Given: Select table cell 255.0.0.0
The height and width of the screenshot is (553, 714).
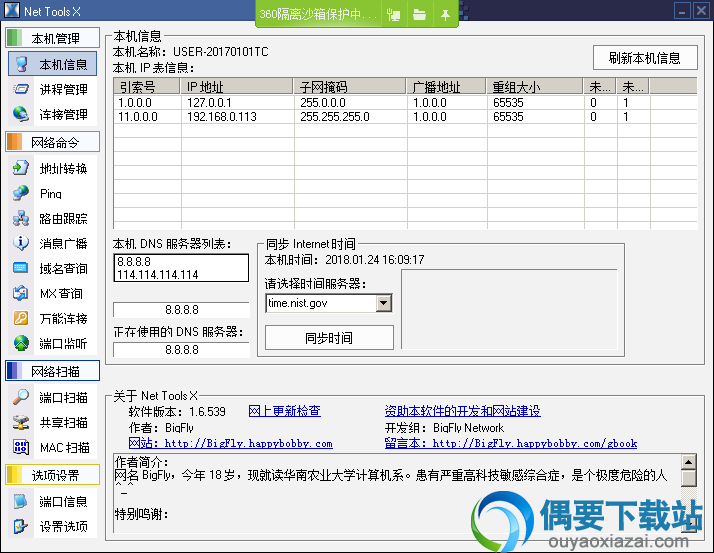Looking at the screenshot, I should pyautogui.click(x=323, y=102).
